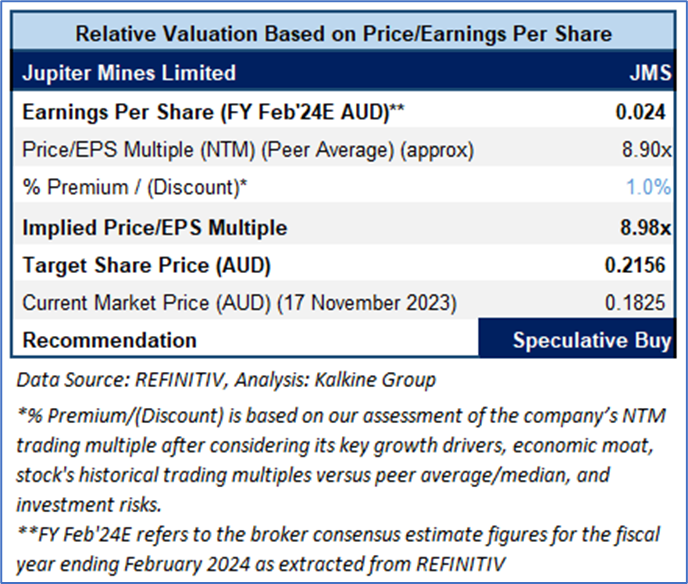Select the 'Earnings Per Share (FY Feb'24E AUD)' label
Screen dimensions: 688x584
click(205, 112)
